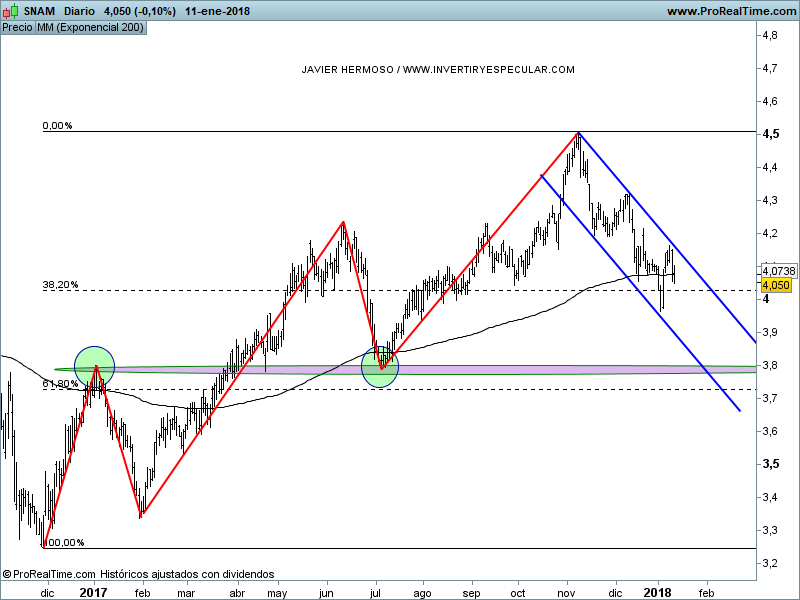Click the 38,20% Fibonacci level label
This screenshot has width=800, height=600.
60,285
